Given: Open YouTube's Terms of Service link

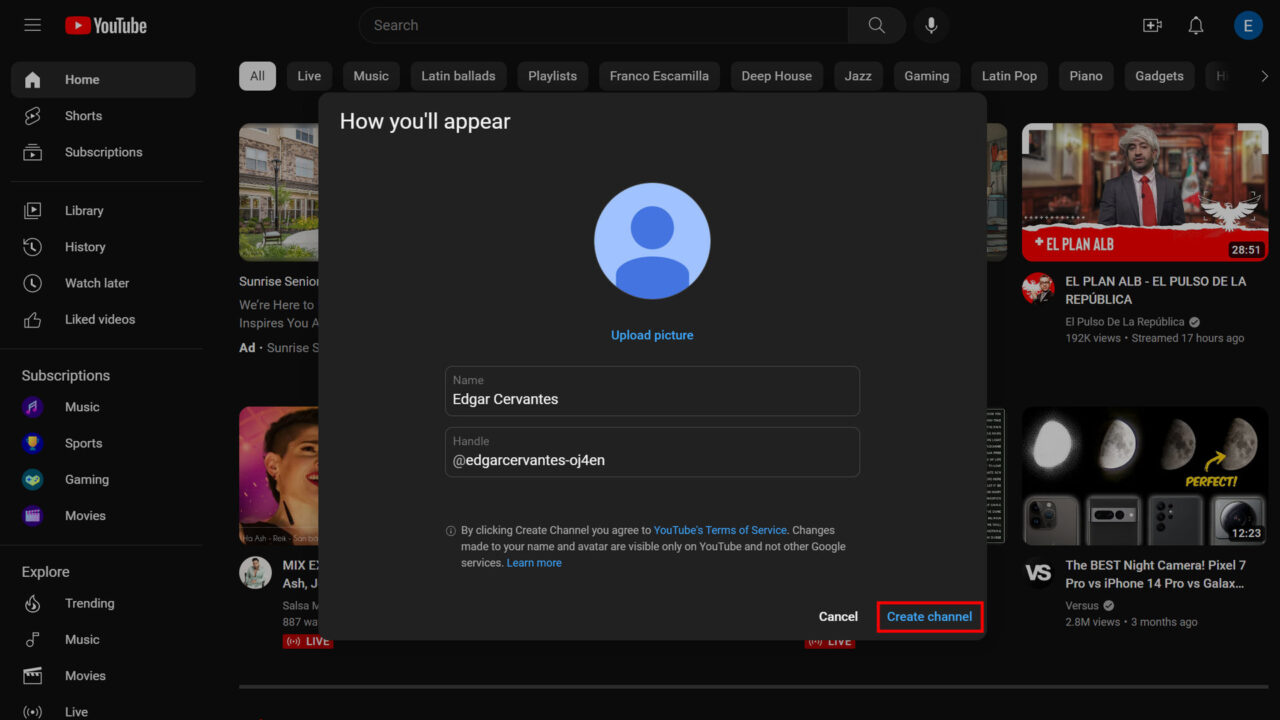Looking at the screenshot, I should [720, 530].
